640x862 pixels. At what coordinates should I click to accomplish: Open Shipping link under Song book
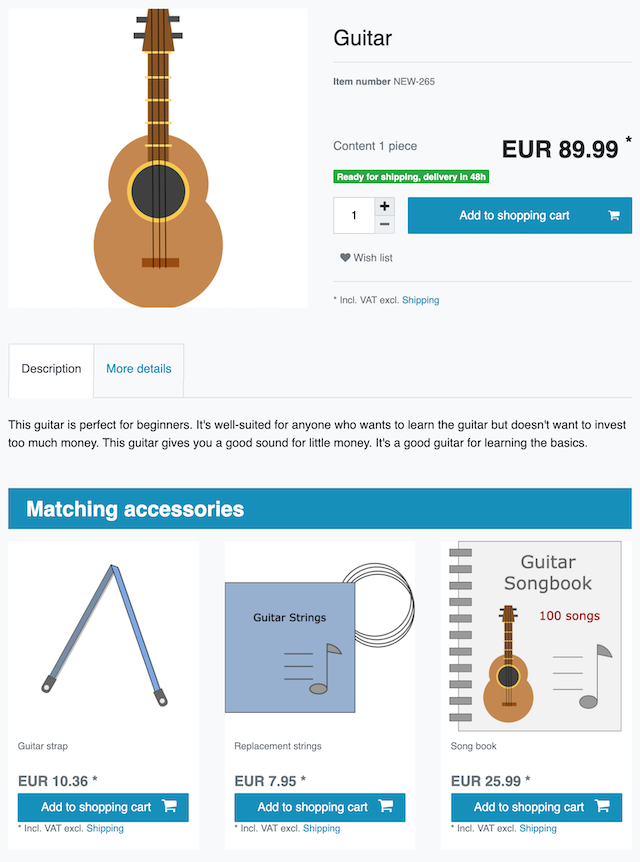pos(538,829)
